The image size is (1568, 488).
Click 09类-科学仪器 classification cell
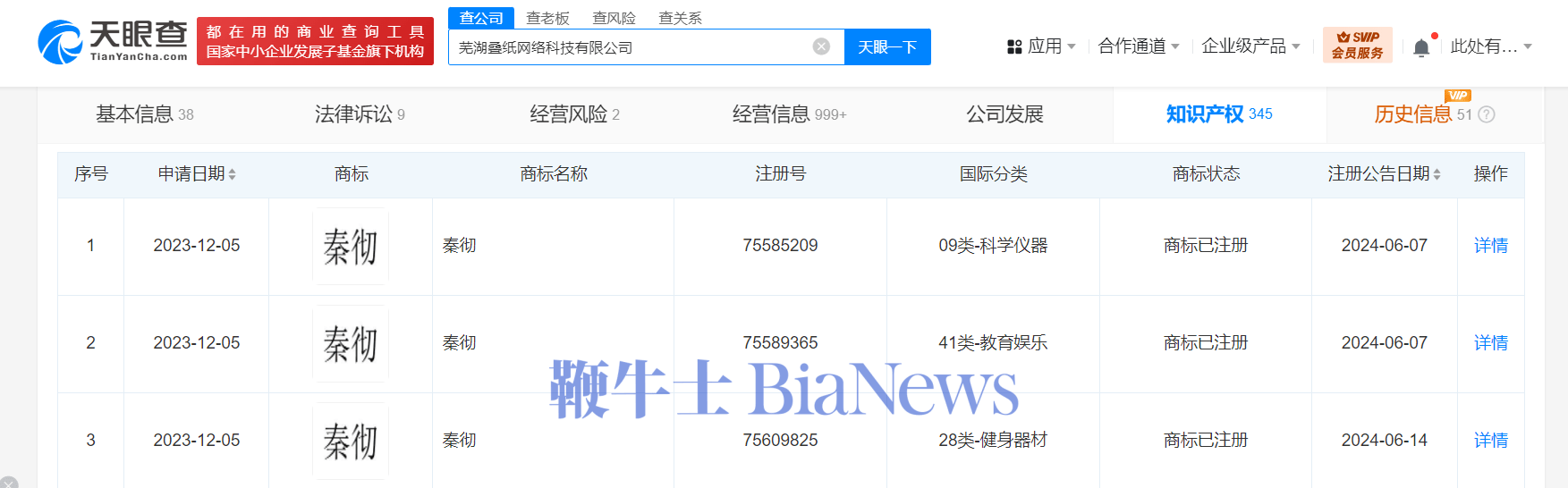(x=993, y=245)
